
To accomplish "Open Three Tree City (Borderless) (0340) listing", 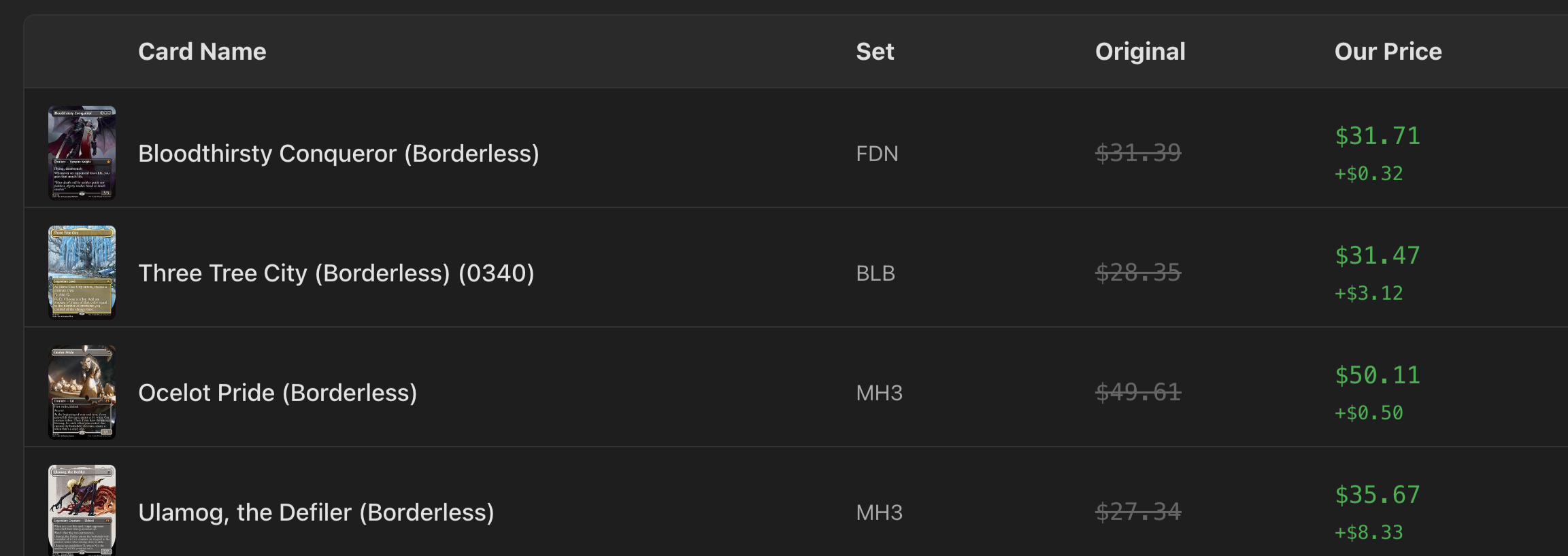I will [x=336, y=273].
